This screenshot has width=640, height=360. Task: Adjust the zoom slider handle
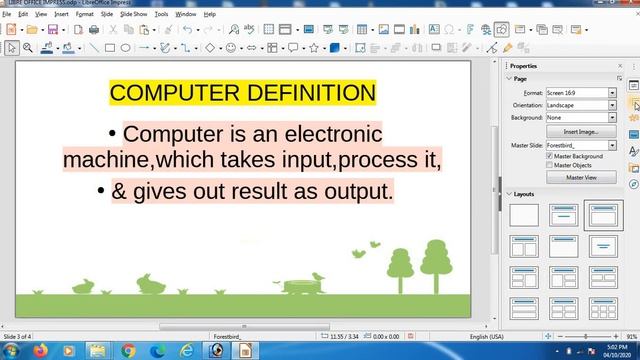(586, 336)
